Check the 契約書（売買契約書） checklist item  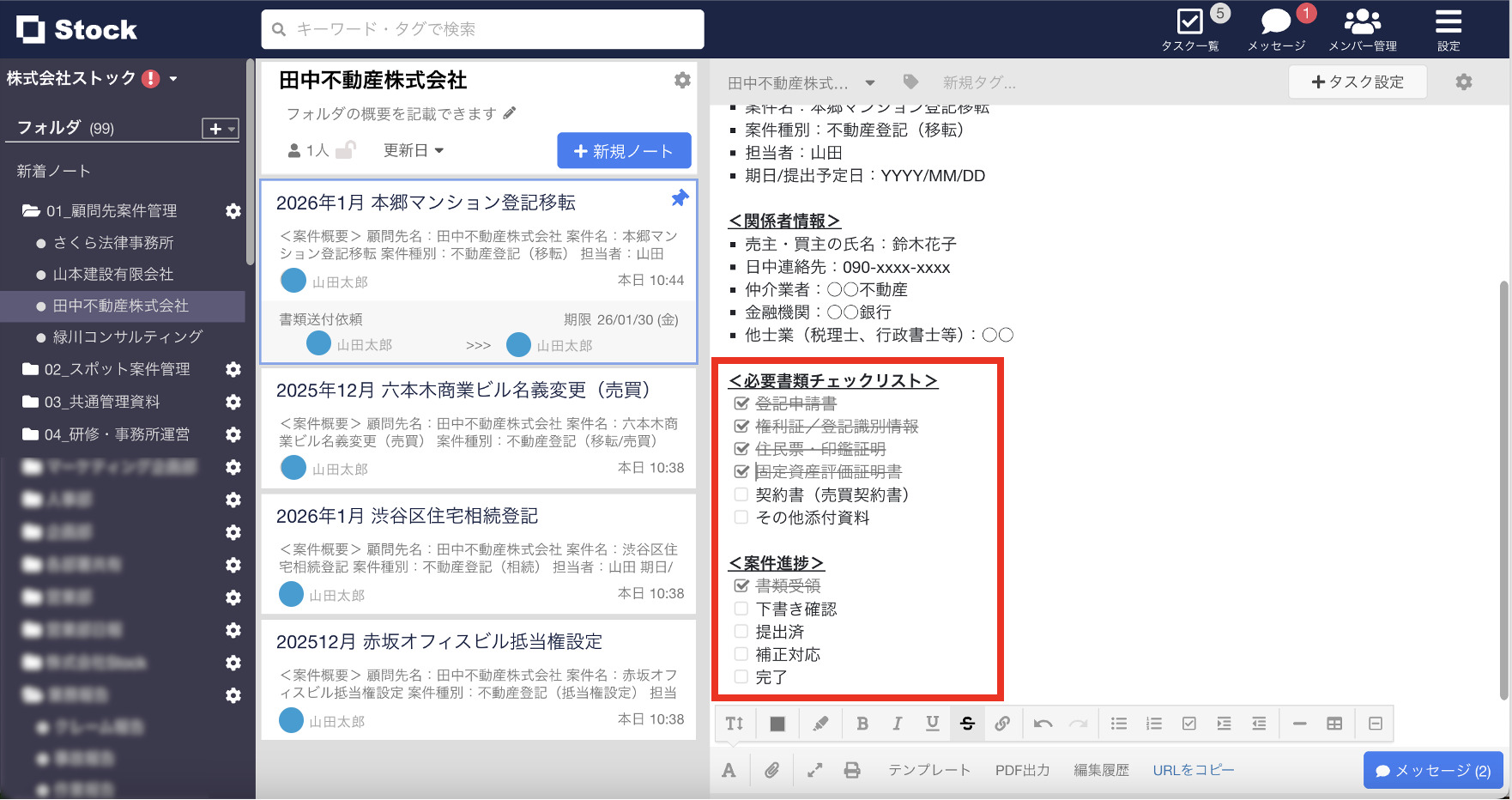[740, 494]
